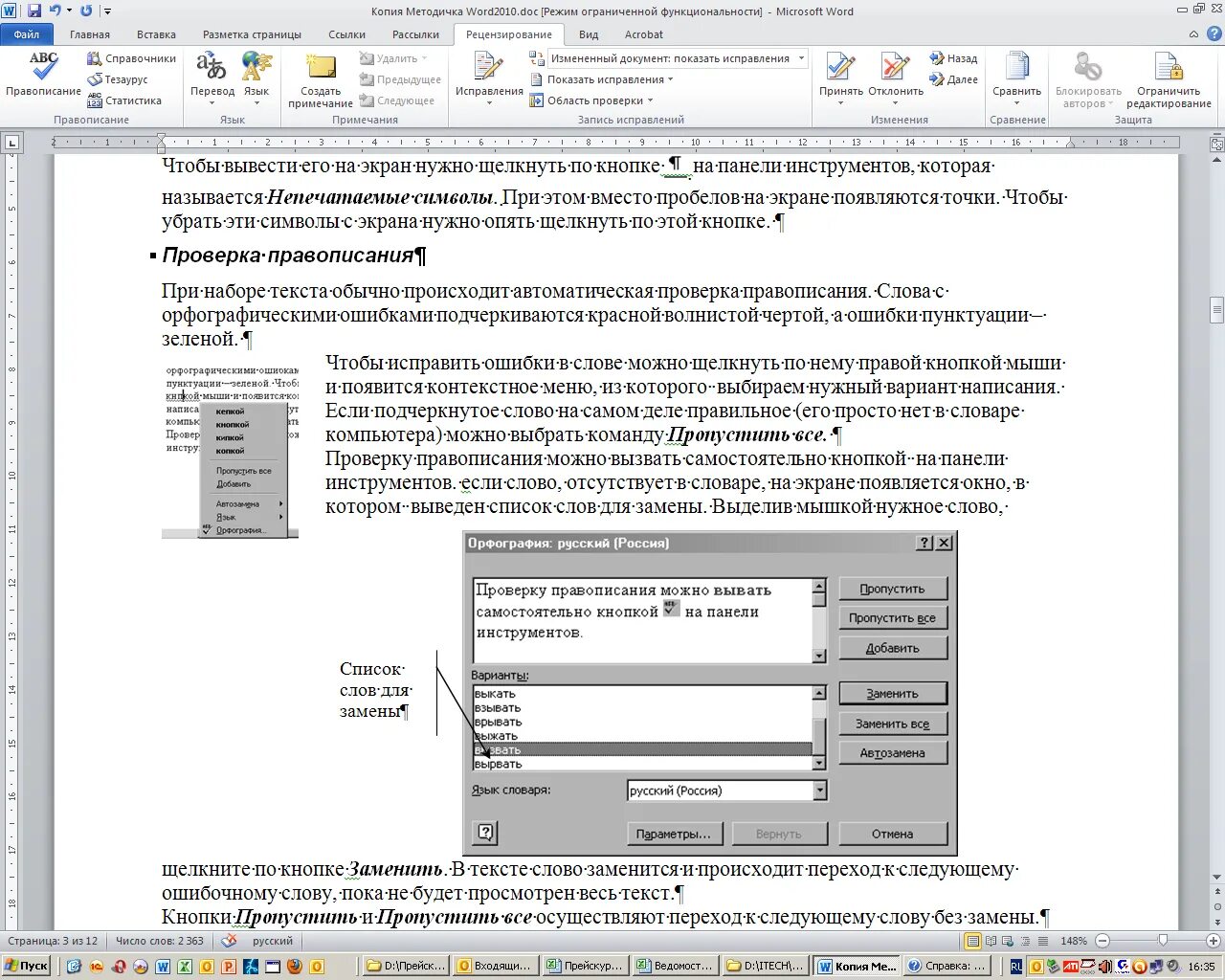Expand Область проверки dropdown arrow
The height and width of the screenshot is (980, 1225).
tap(651, 100)
